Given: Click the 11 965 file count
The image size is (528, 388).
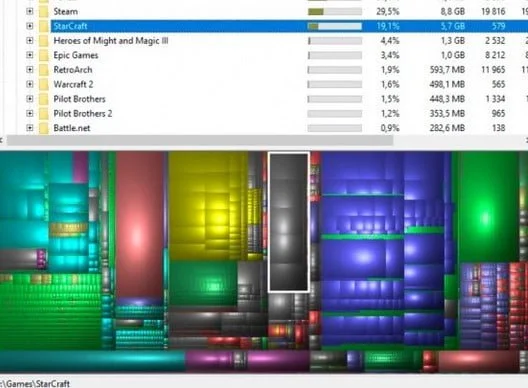Looking at the screenshot, I should tap(493, 70).
